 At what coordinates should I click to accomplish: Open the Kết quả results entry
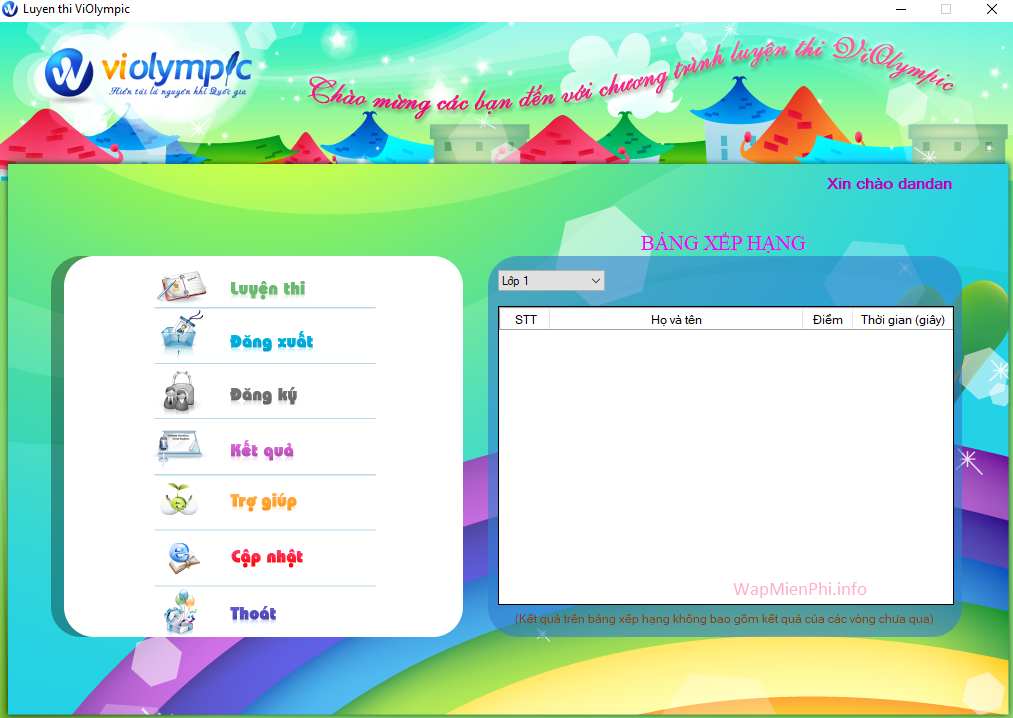click(262, 450)
